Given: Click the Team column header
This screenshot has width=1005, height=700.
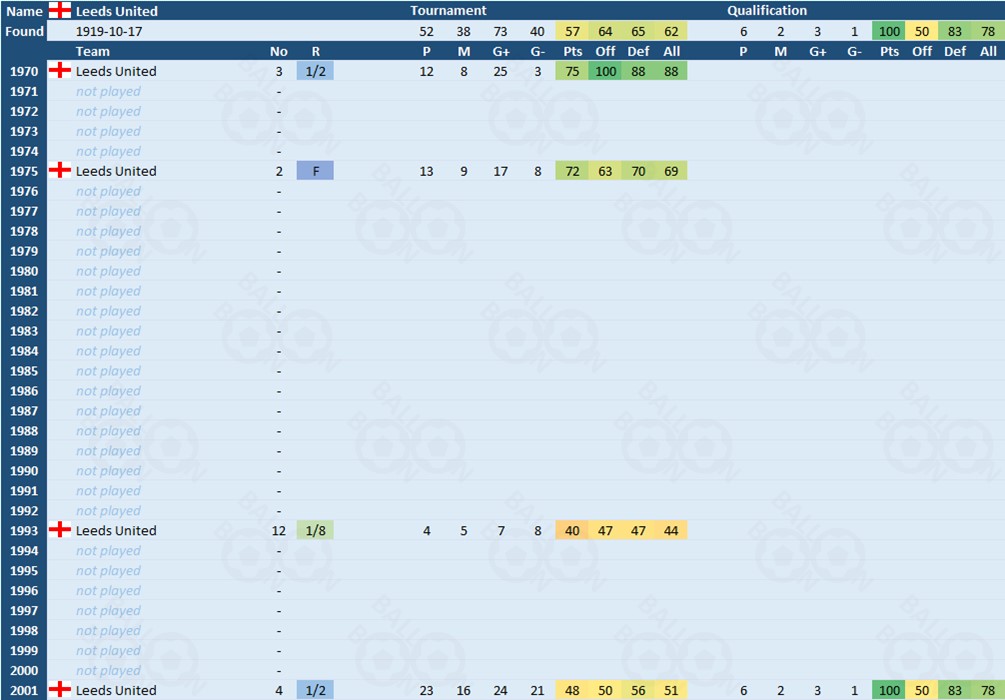Looking at the screenshot, I should pos(93,51).
